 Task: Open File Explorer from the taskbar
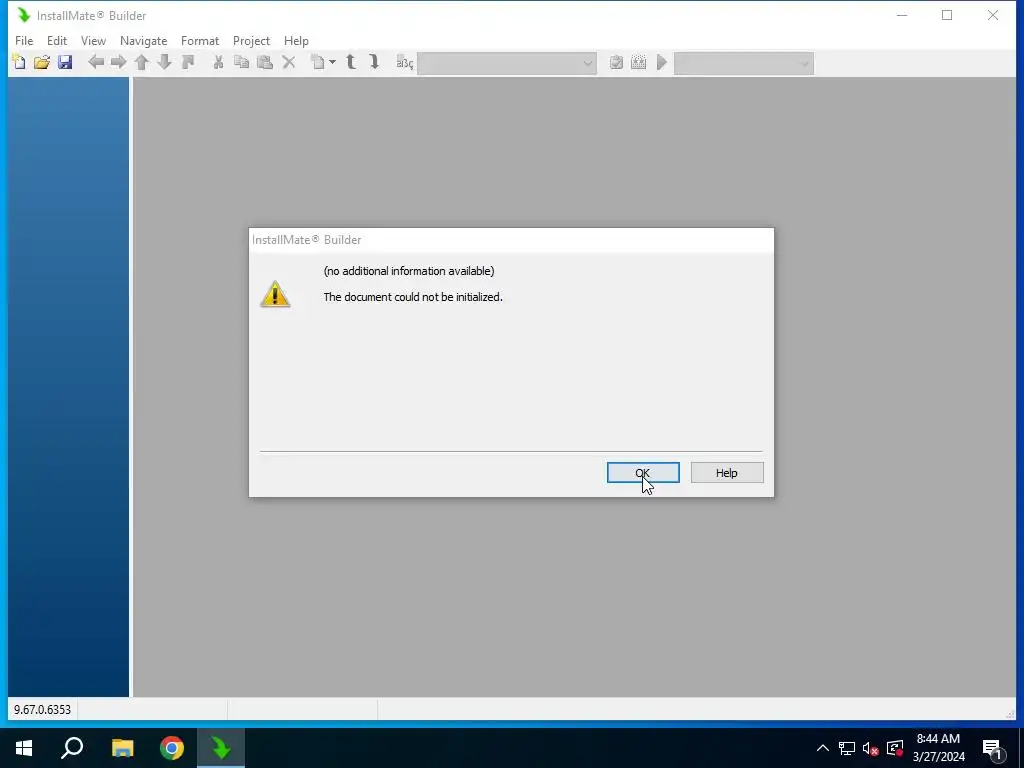coord(122,748)
